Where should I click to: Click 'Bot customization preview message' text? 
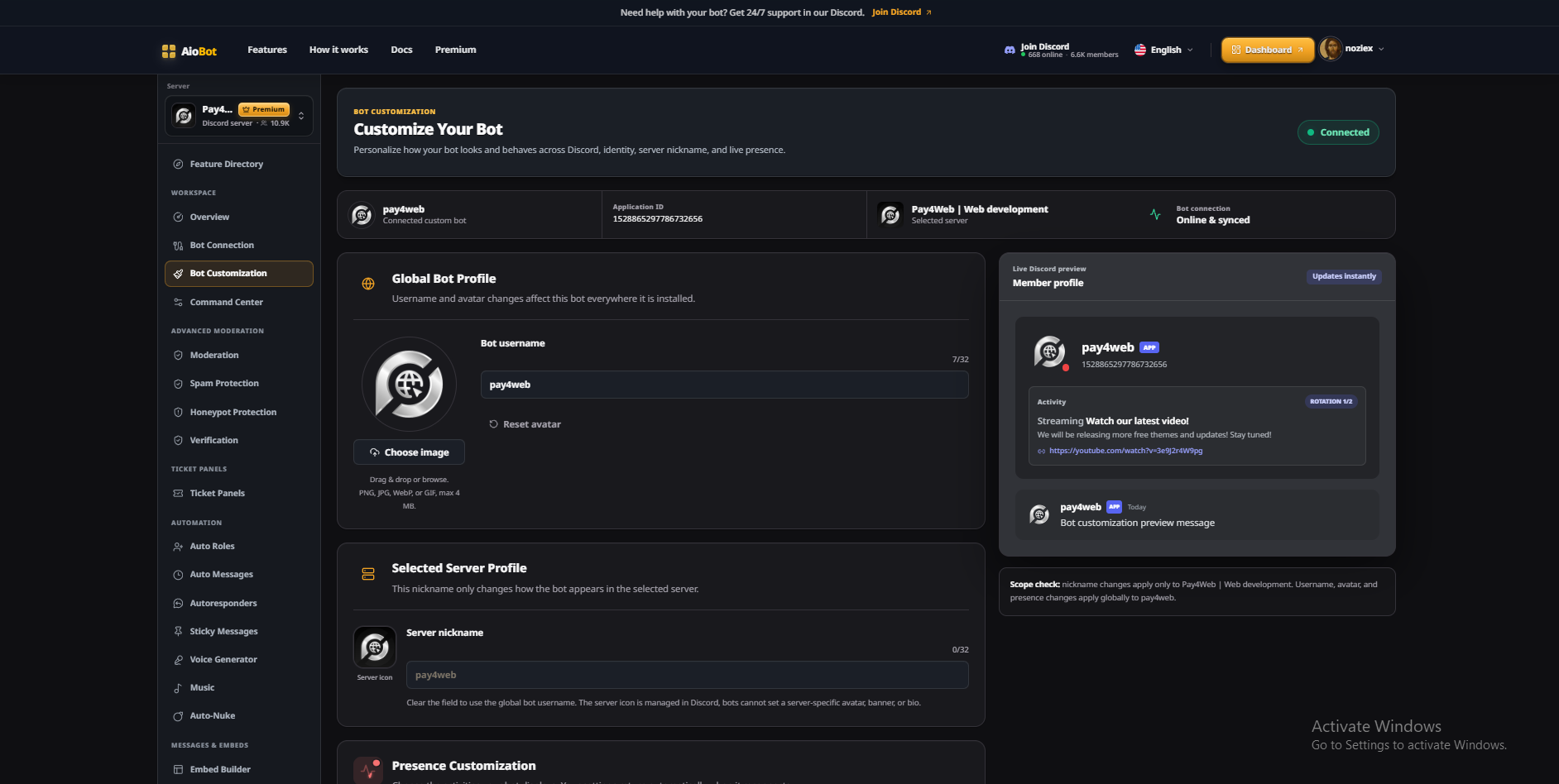[x=1137, y=523]
